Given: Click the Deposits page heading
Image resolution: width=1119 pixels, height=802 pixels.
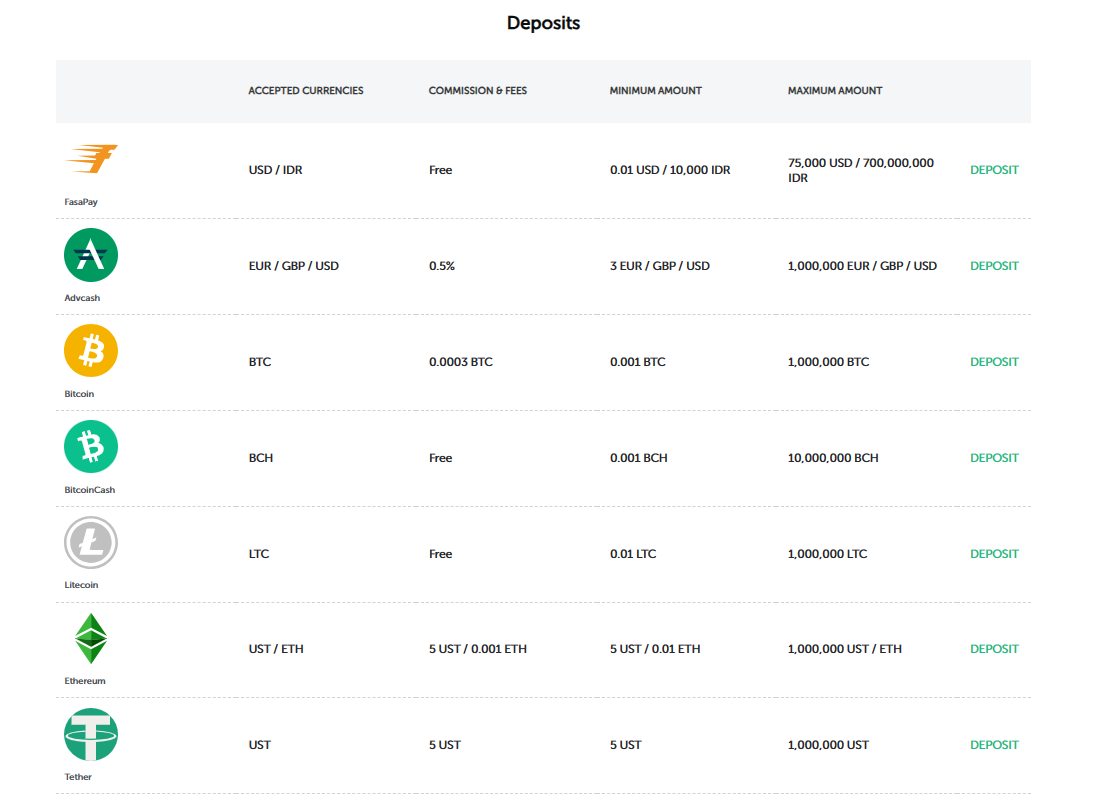Looking at the screenshot, I should click(x=543, y=23).
